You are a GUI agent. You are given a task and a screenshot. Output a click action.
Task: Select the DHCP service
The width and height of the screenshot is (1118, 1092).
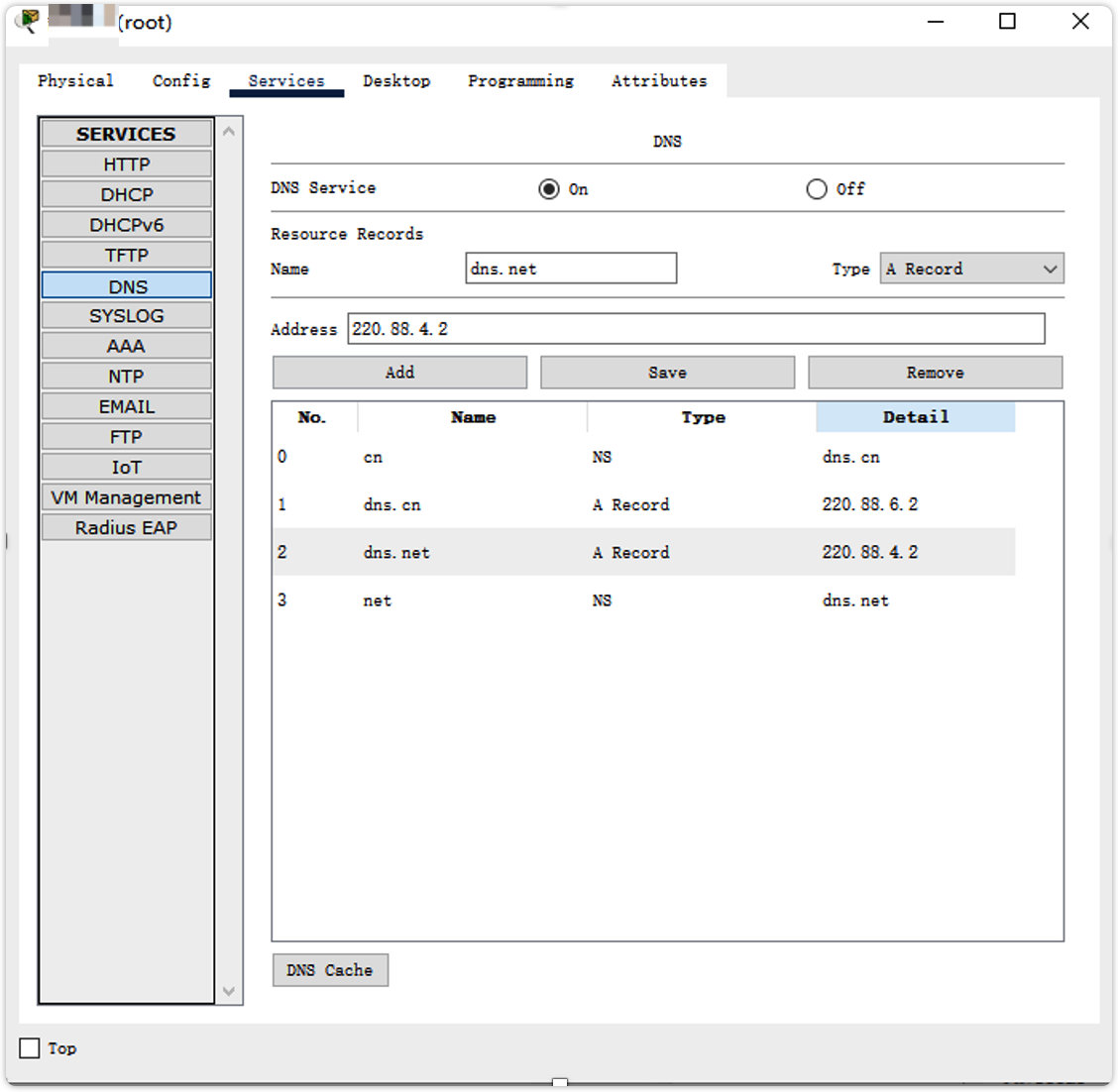coord(127,195)
